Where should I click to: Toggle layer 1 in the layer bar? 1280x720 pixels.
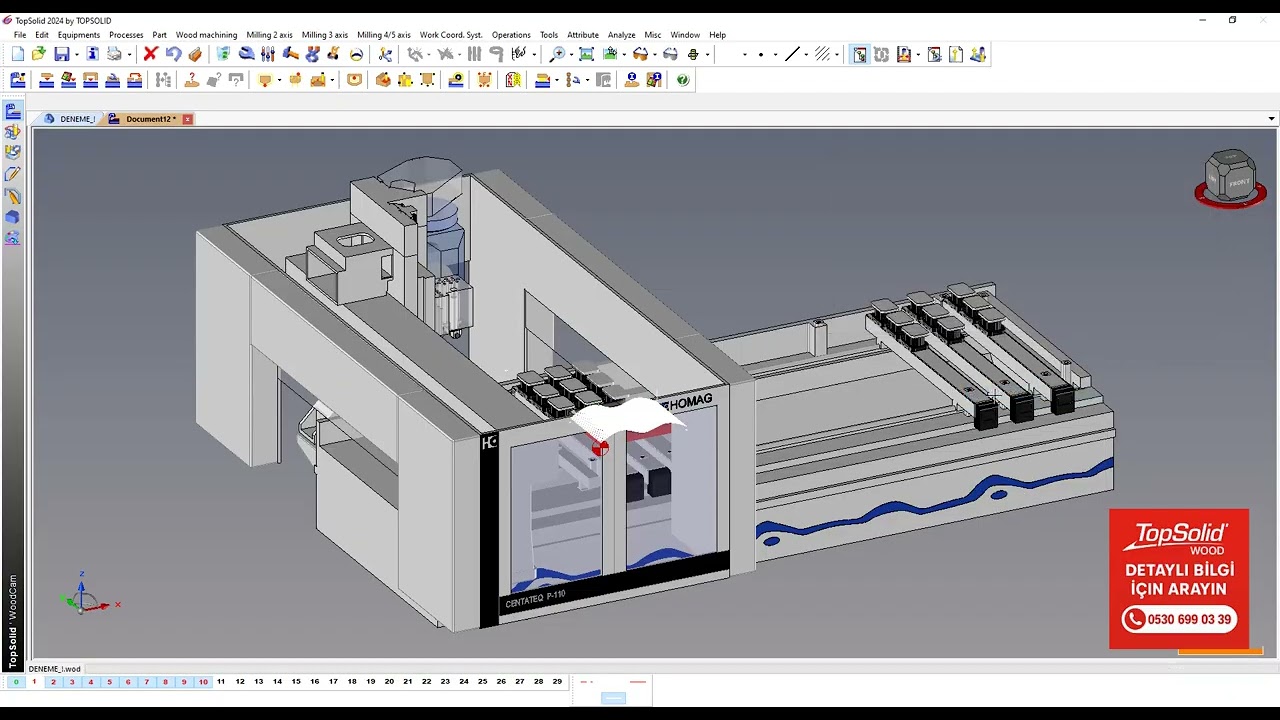(34, 682)
